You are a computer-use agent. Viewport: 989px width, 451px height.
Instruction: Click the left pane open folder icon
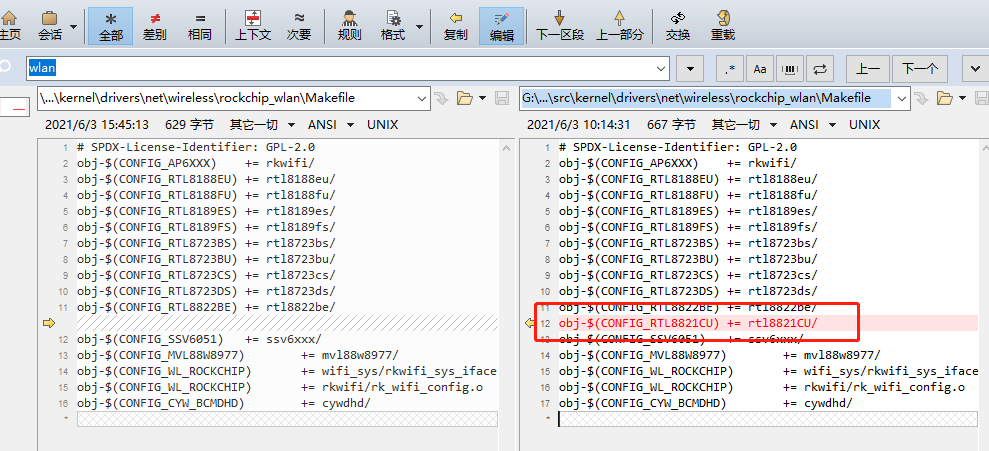tap(465, 98)
